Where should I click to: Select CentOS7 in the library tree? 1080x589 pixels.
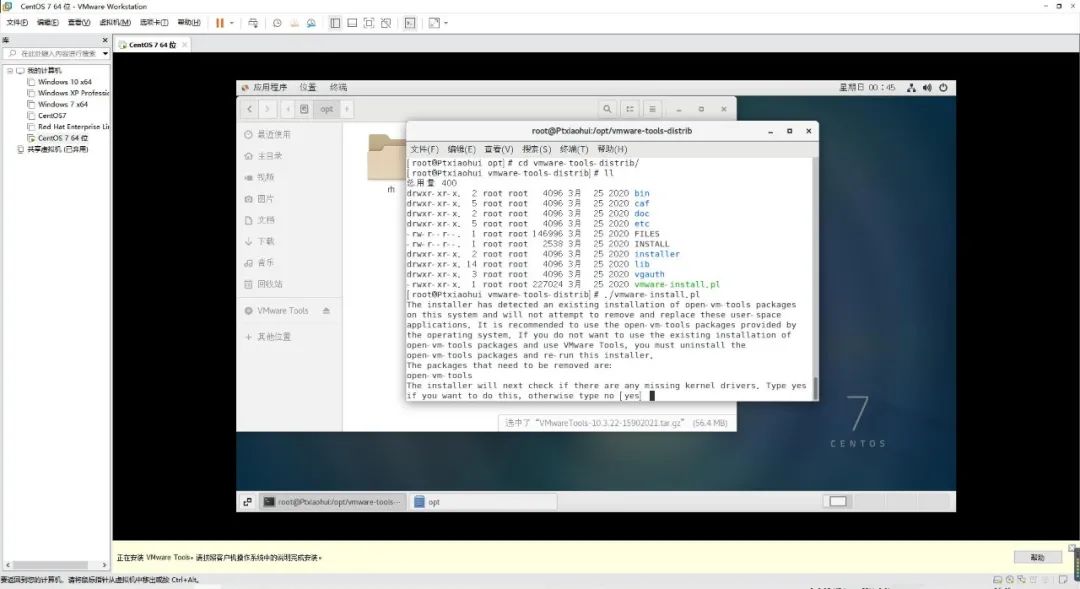[52, 116]
